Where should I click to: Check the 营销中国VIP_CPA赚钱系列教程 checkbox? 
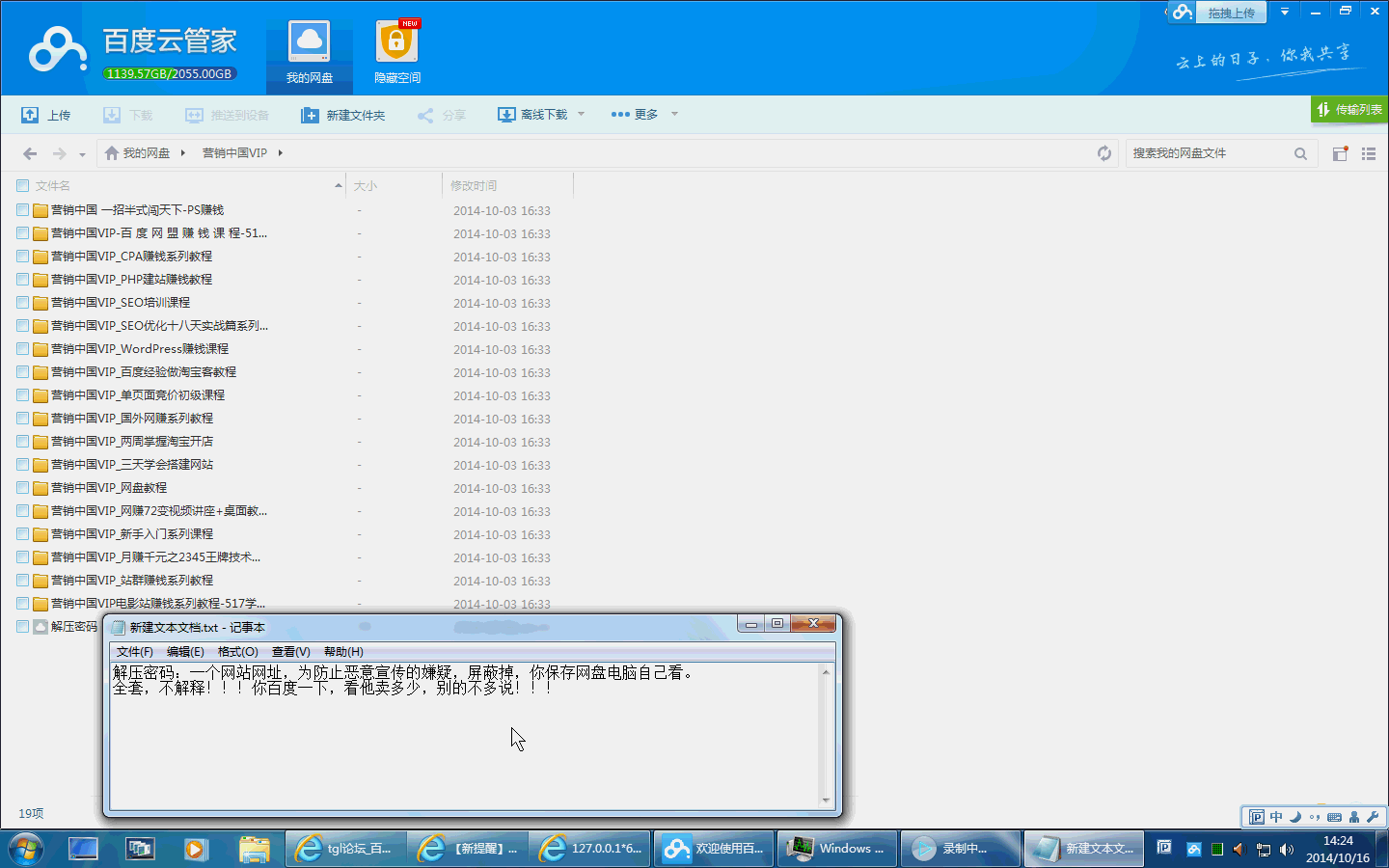[x=22, y=257]
